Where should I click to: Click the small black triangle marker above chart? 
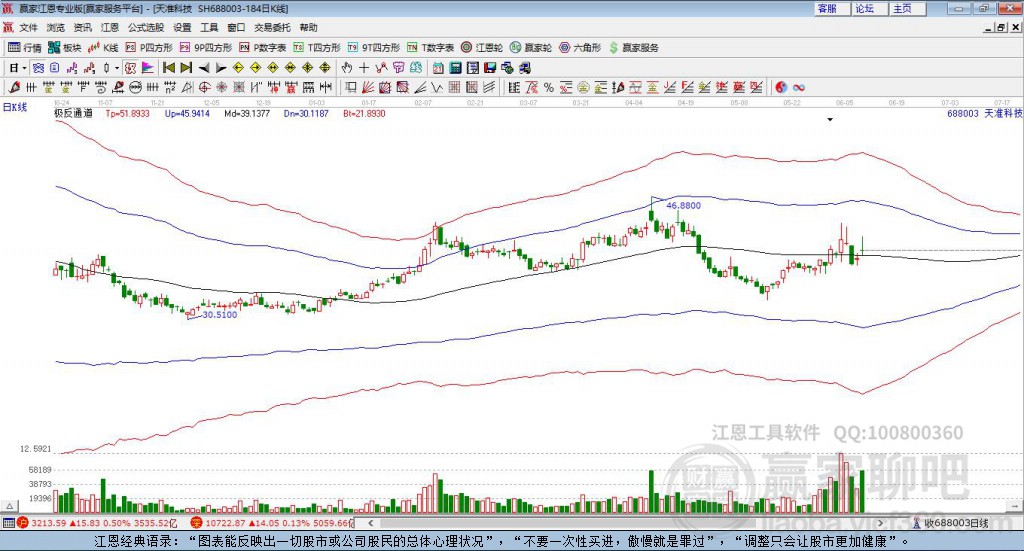tap(830, 119)
